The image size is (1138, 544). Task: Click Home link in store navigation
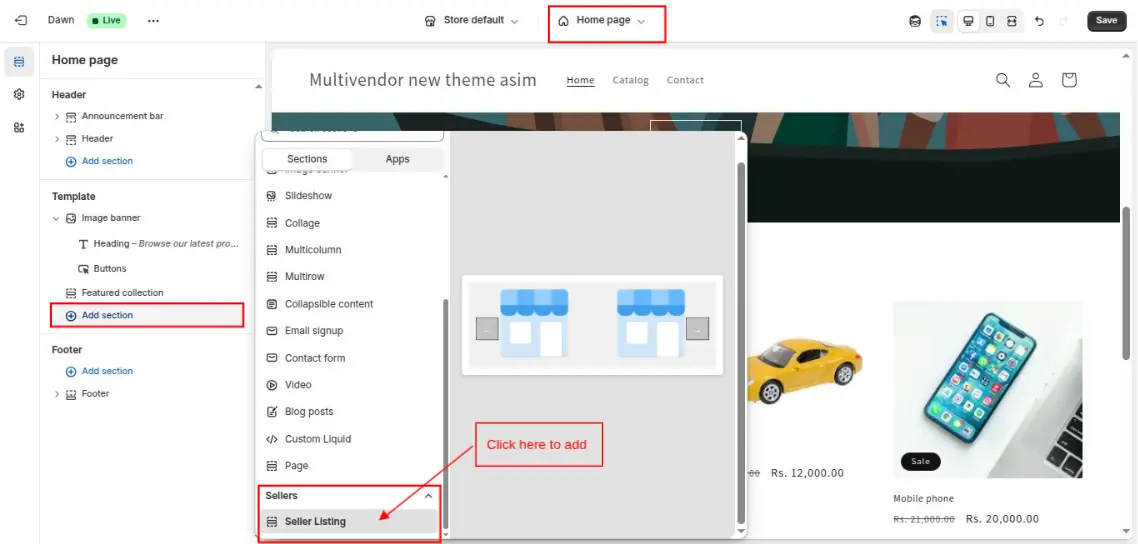pos(581,81)
